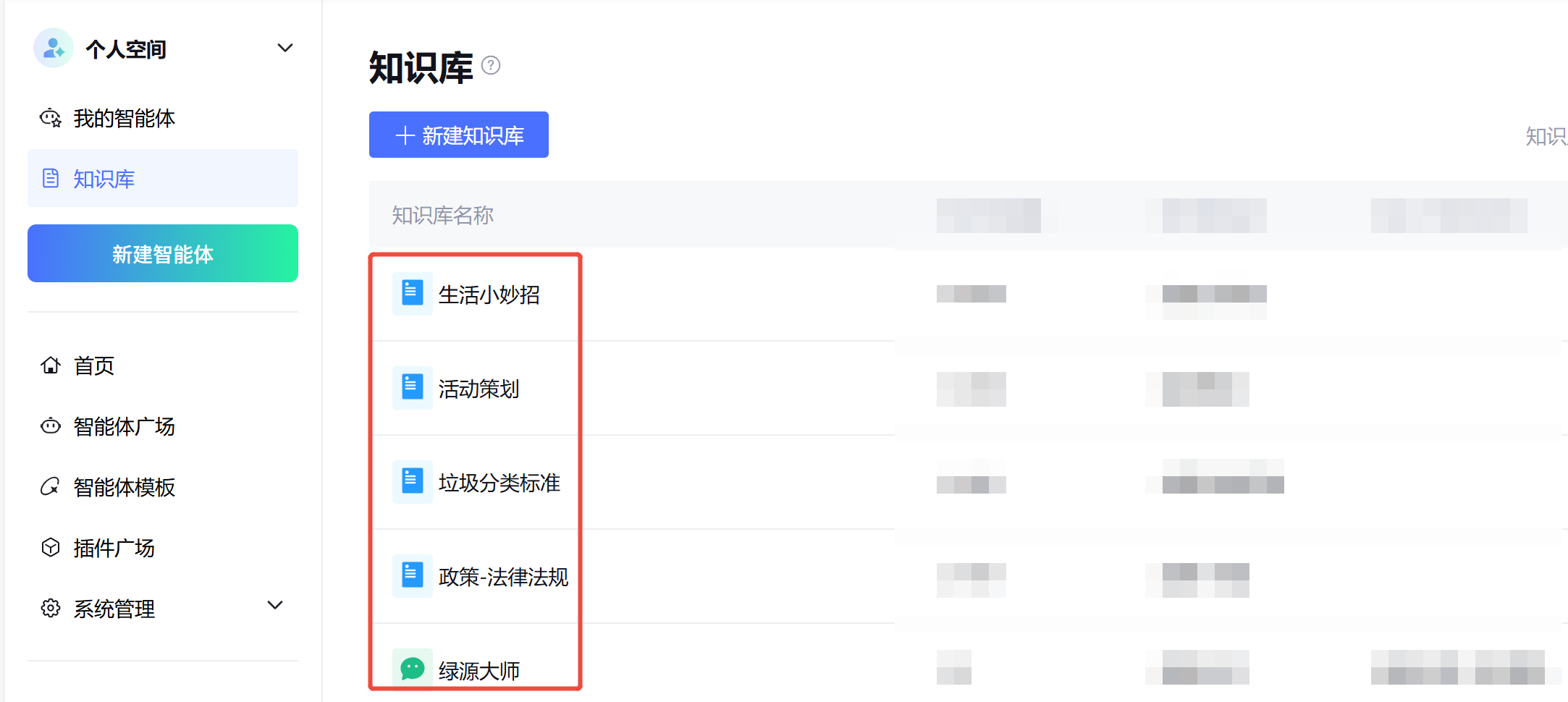Click the cube icon beside 插件广场
Viewport: 1568px width, 702px height.
51,548
